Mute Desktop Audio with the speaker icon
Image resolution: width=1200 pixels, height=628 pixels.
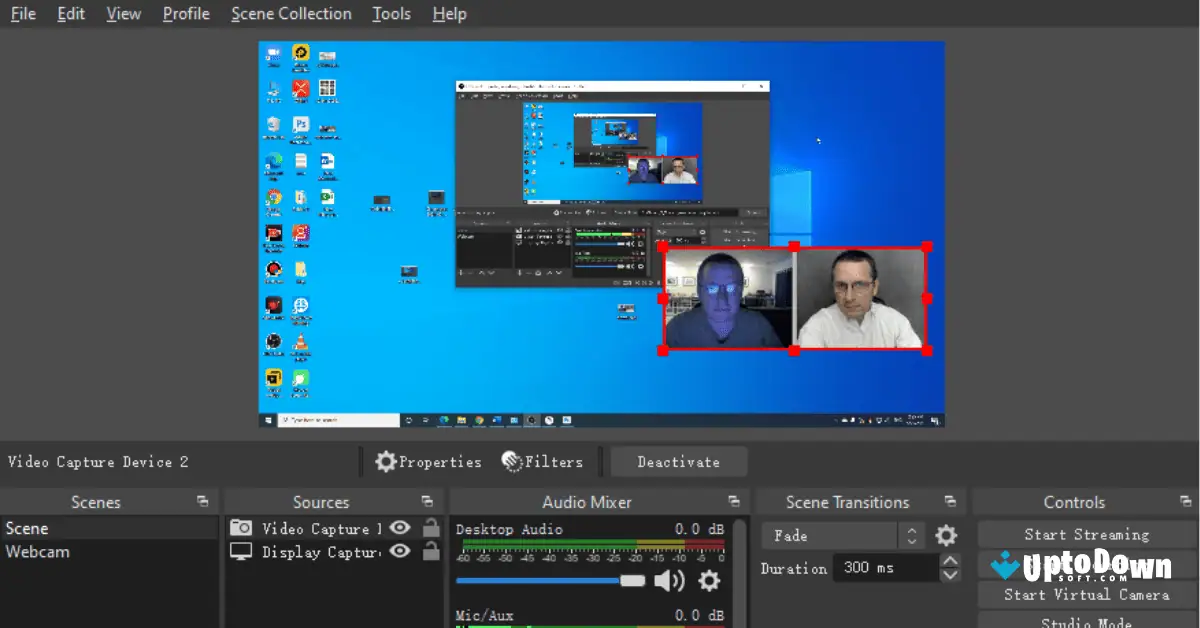coord(671,580)
